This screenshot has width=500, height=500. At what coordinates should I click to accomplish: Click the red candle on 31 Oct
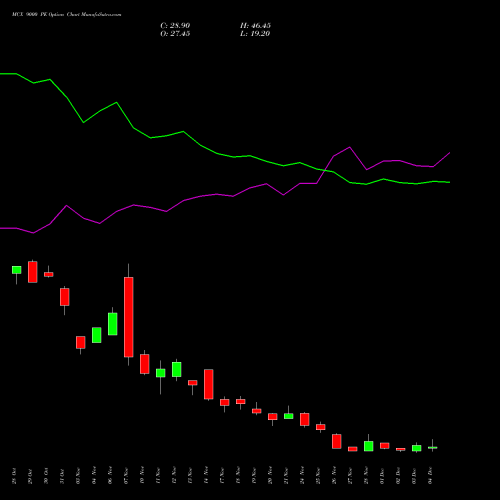tap(65, 297)
